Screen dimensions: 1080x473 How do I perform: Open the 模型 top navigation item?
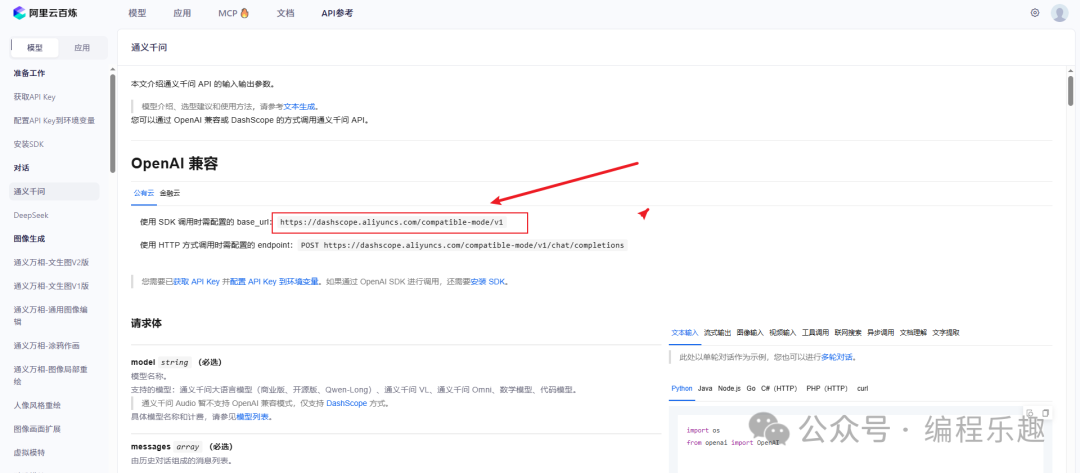[x=137, y=12]
